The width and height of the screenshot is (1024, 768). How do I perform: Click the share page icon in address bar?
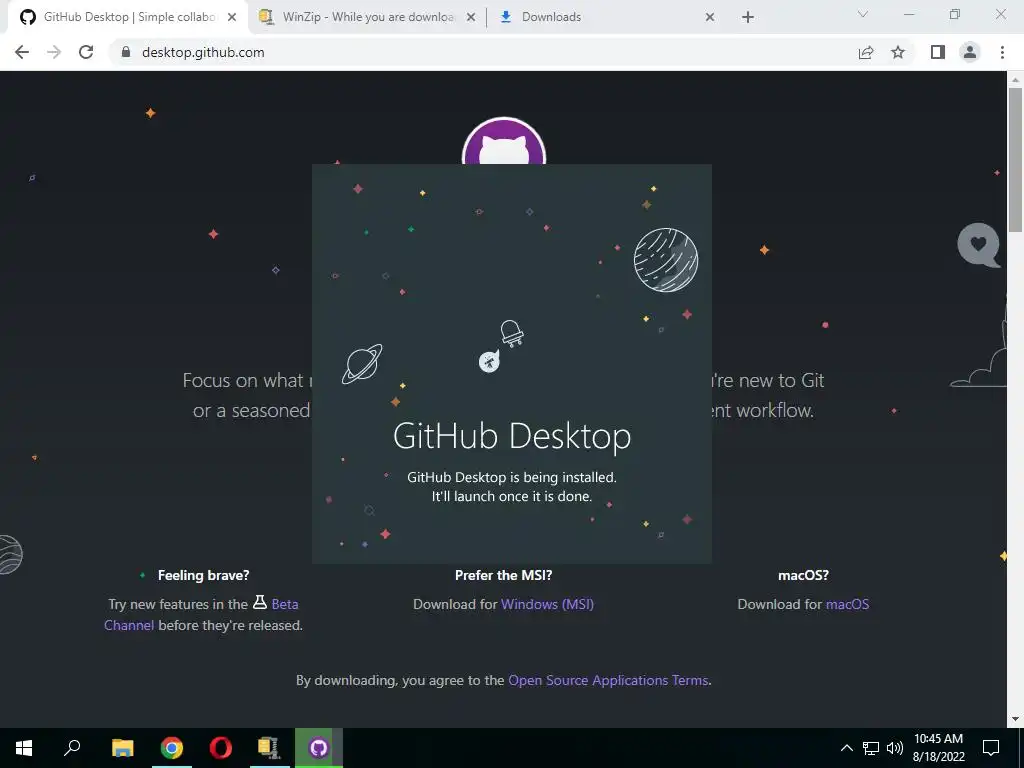click(866, 52)
